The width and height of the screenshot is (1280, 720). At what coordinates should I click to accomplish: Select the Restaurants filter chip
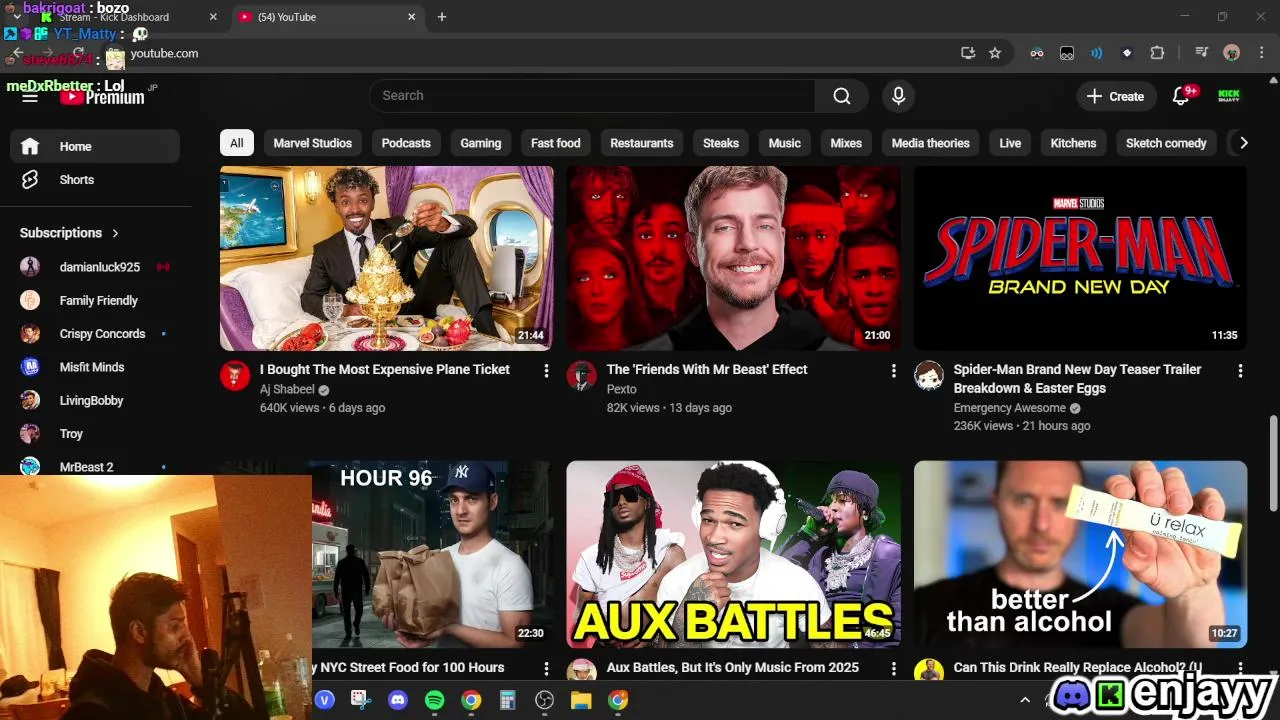pos(642,143)
